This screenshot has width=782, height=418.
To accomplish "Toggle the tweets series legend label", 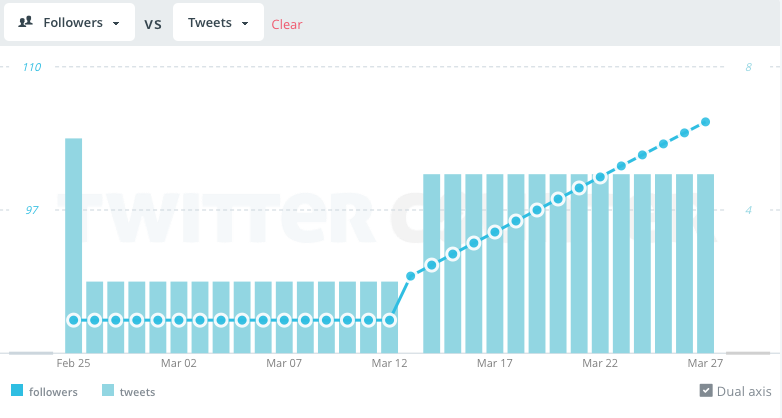I will [x=137, y=392].
